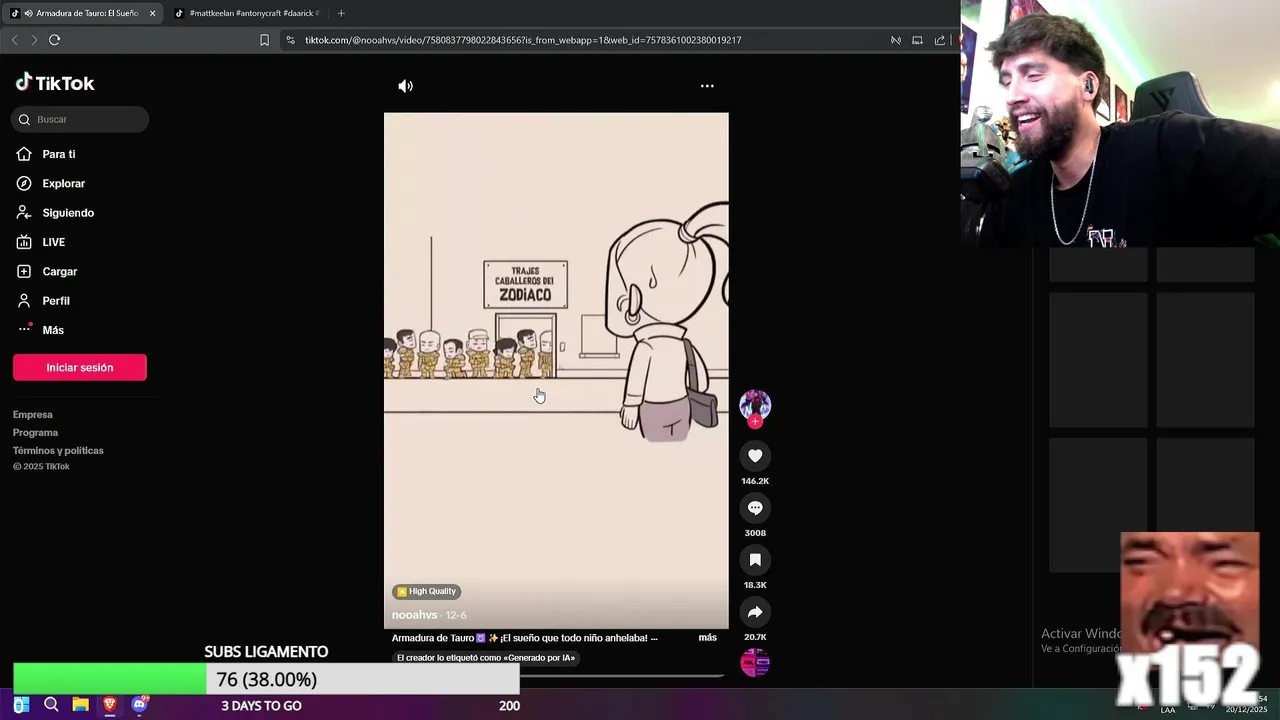Seek along the video progress bar

tap(556, 675)
